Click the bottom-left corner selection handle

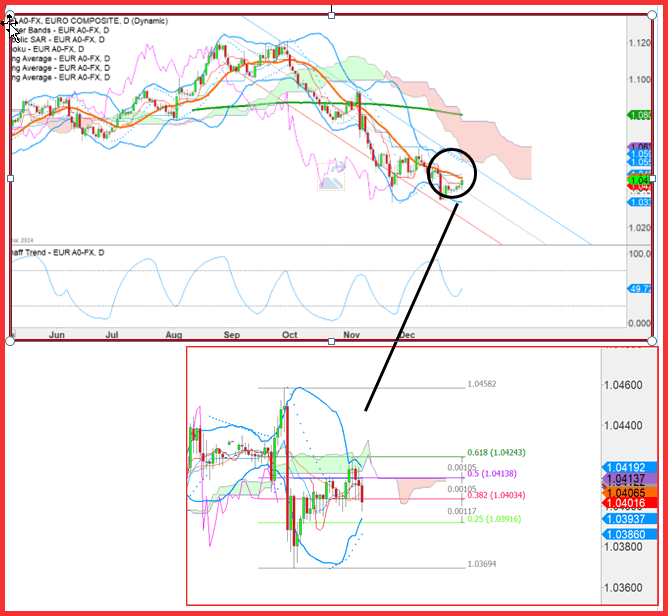pos(10,341)
